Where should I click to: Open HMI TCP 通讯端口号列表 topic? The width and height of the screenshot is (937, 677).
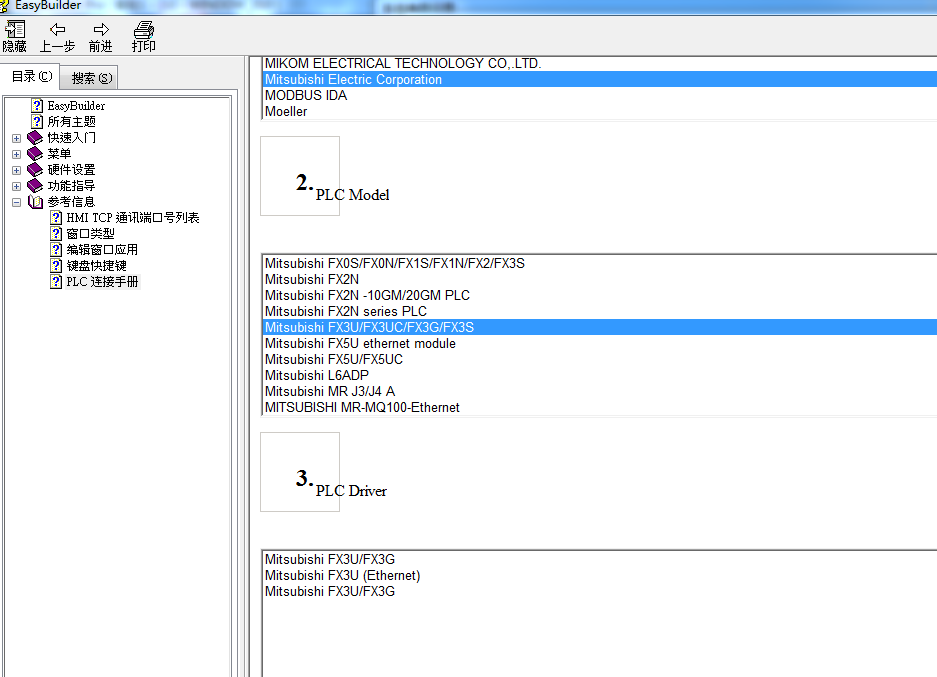tap(132, 218)
